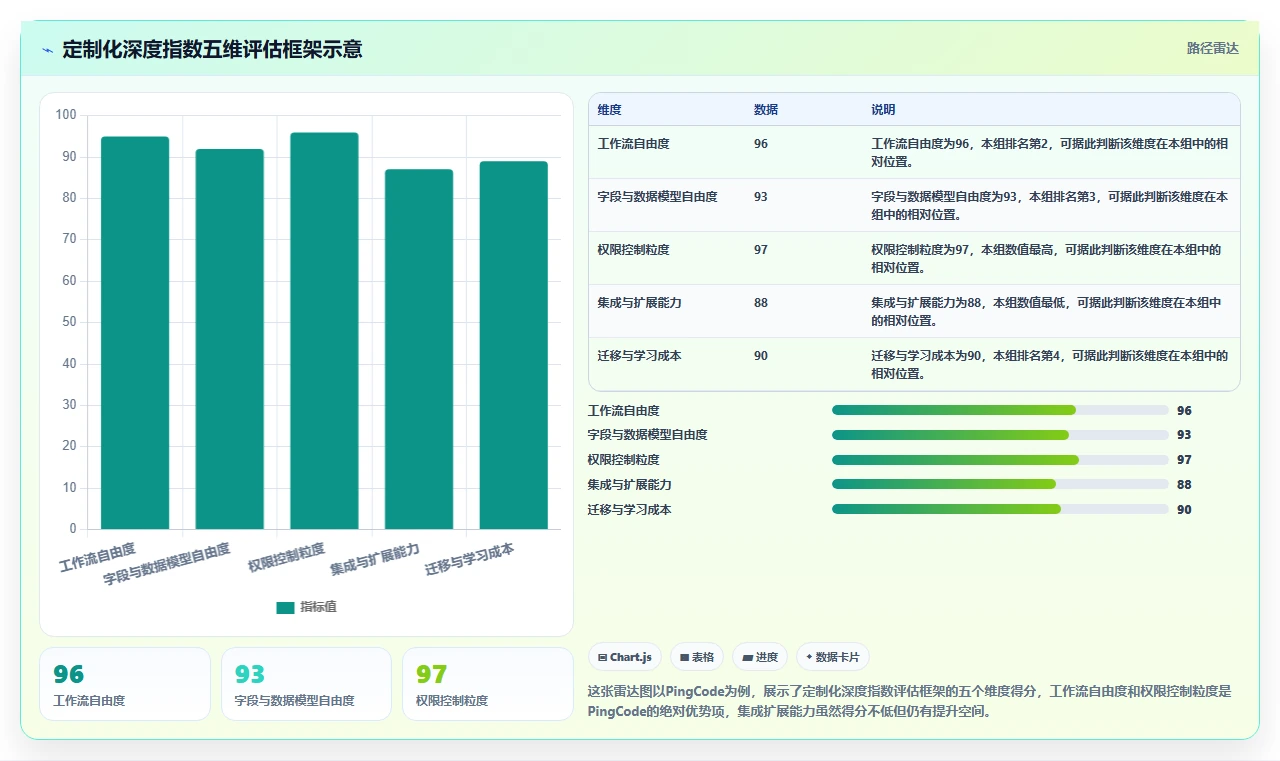Click y-axis label 100 on chart
The width and height of the screenshot is (1280, 761).
[66, 115]
